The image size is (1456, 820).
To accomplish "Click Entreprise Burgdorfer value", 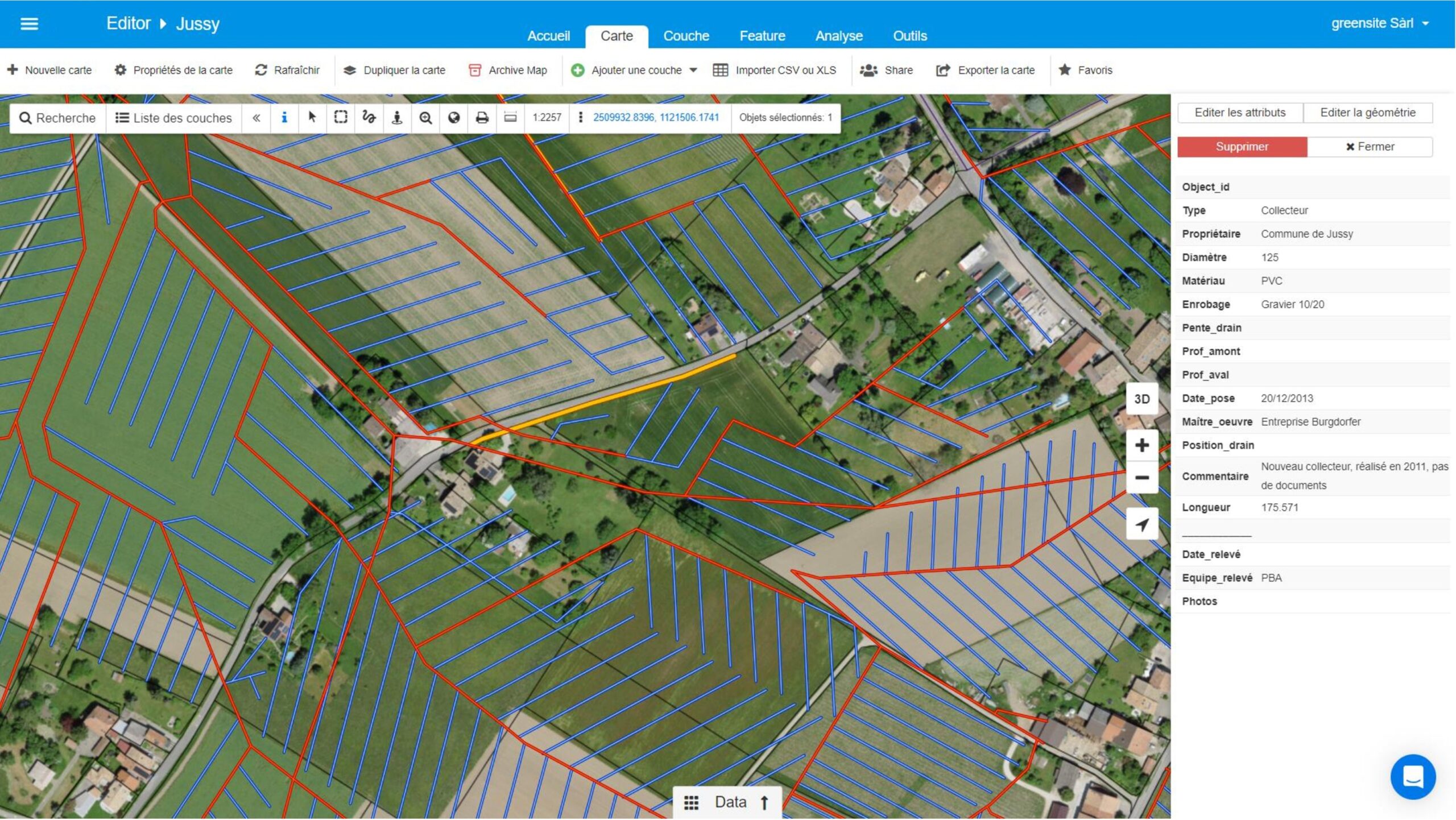I will coord(1310,422).
